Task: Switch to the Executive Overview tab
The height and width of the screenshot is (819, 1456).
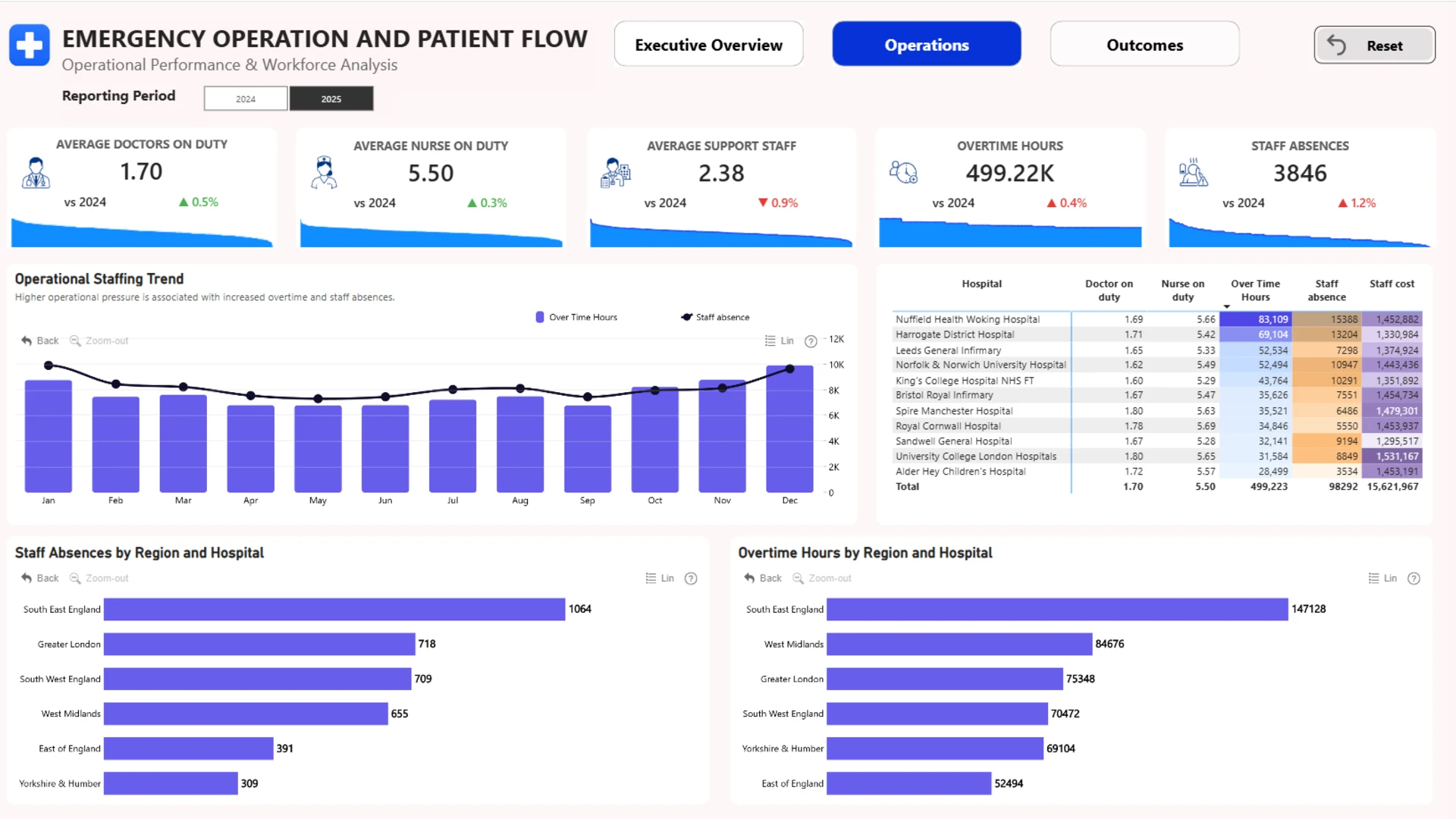Action: [x=708, y=45]
